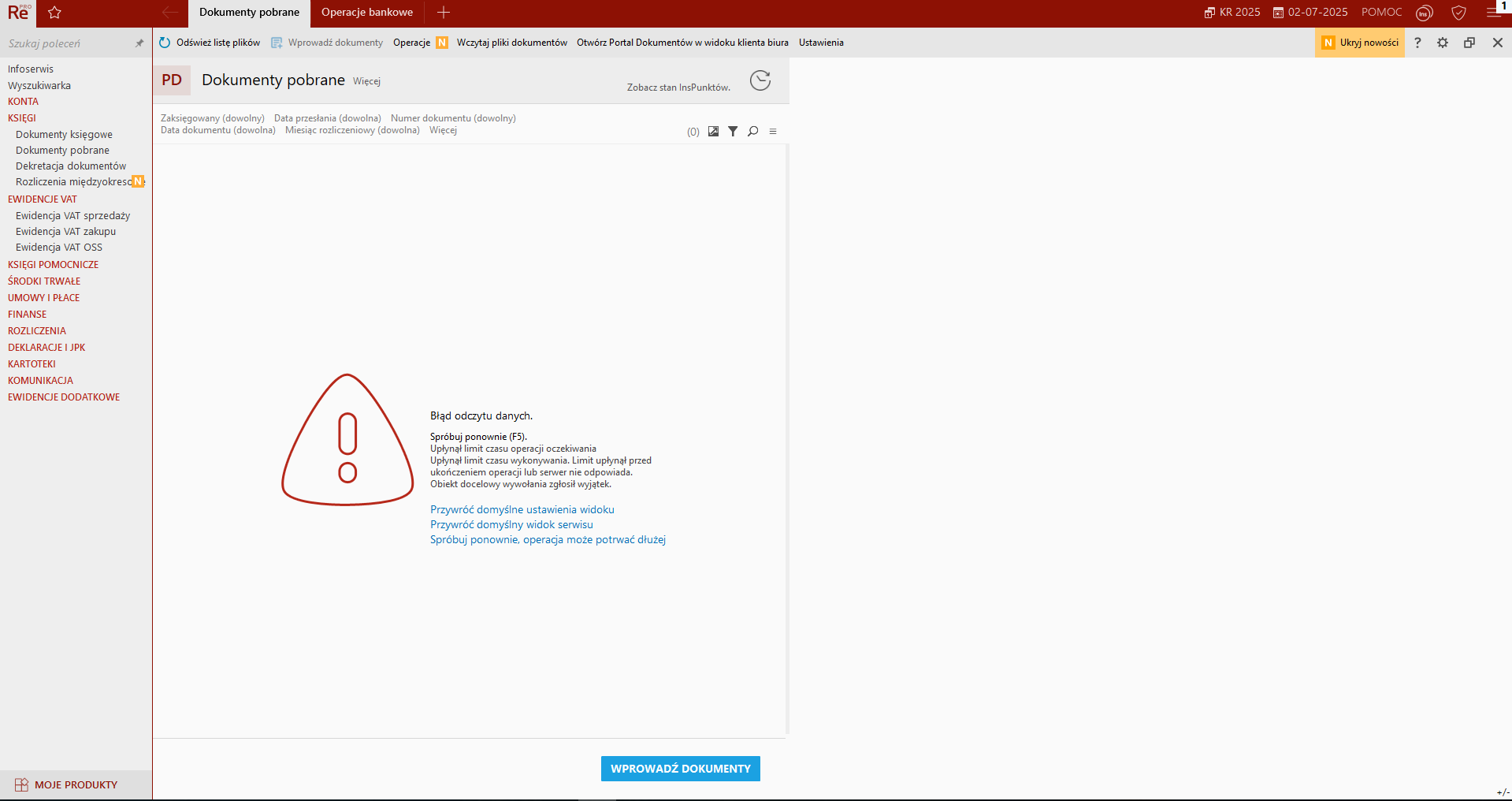Expand the EWIDENCJE VAT sidebar section

[43, 199]
